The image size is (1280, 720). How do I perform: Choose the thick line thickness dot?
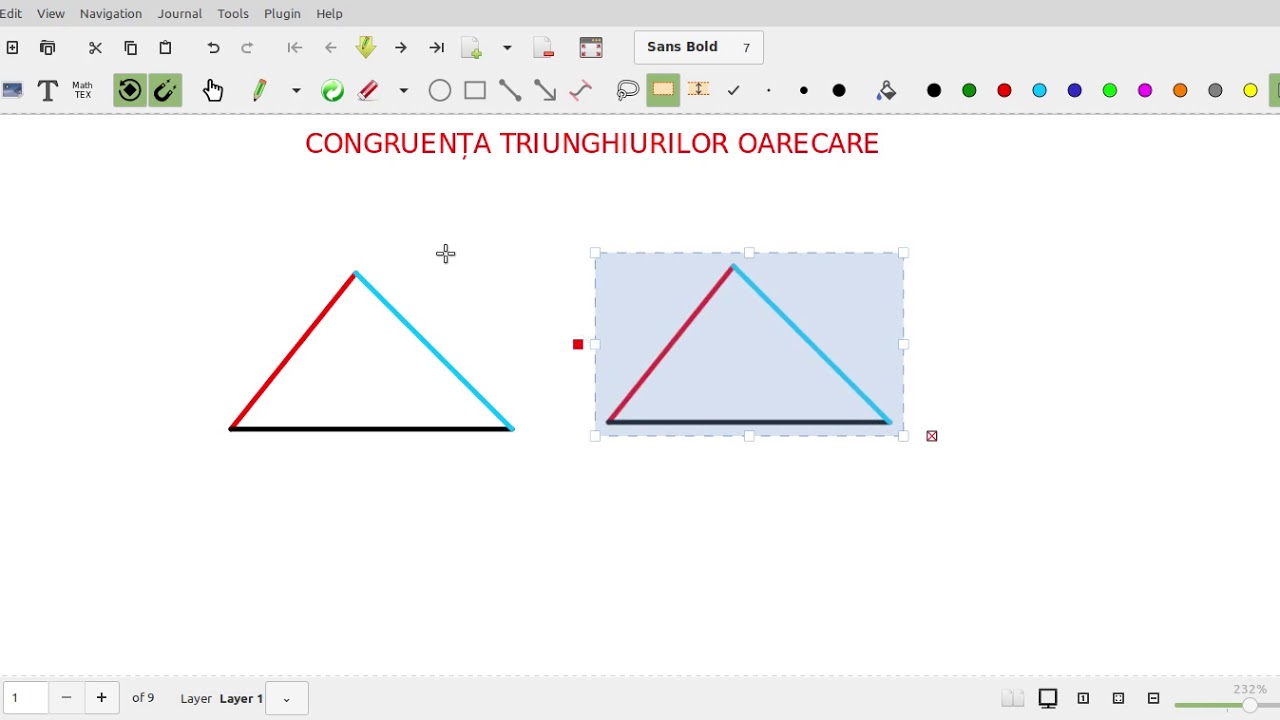click(839, 90)
